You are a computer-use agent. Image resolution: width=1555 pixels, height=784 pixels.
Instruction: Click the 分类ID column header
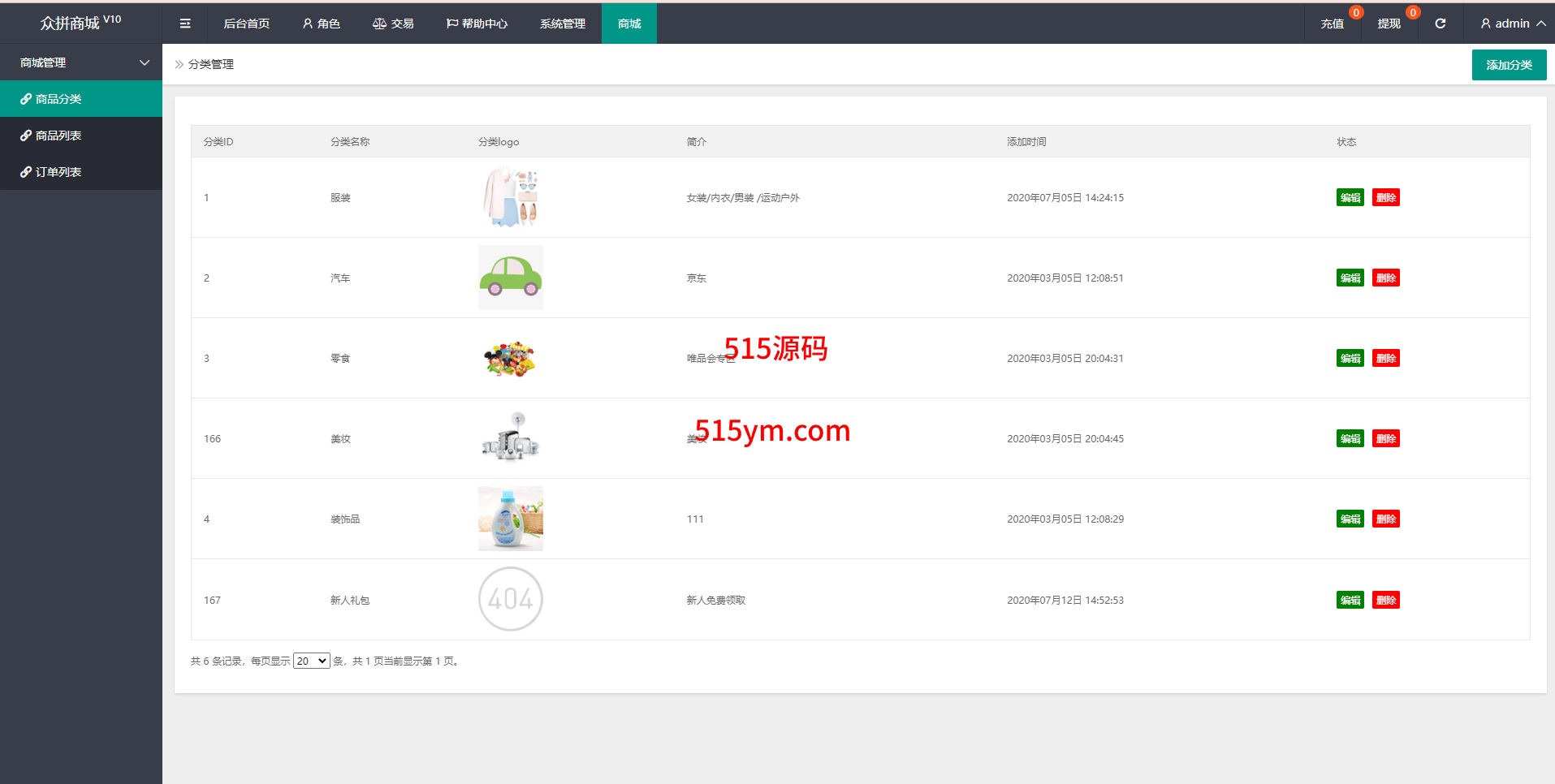(218, 141)
